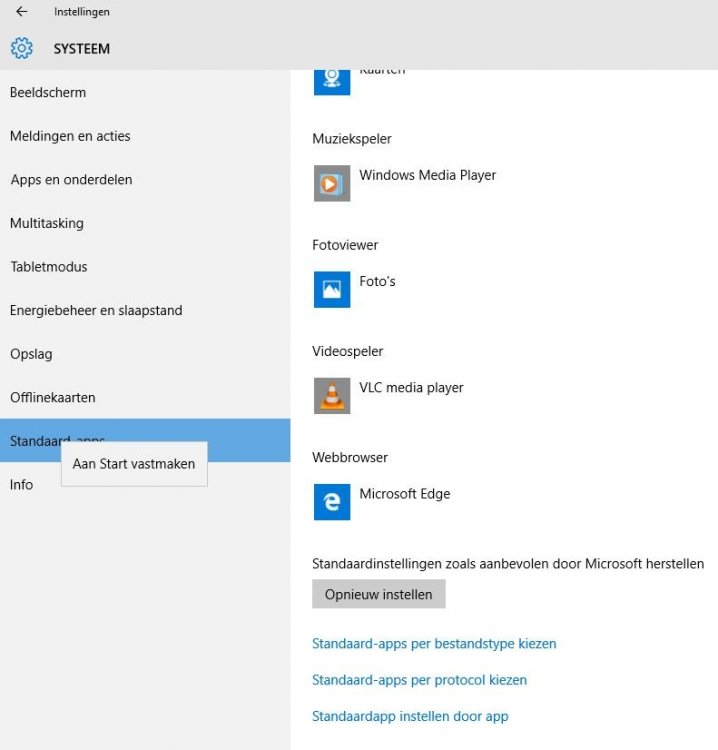Select Opslag in the sidebar
The height and width of the screenshot is (750, 718).
pos(31,354)
